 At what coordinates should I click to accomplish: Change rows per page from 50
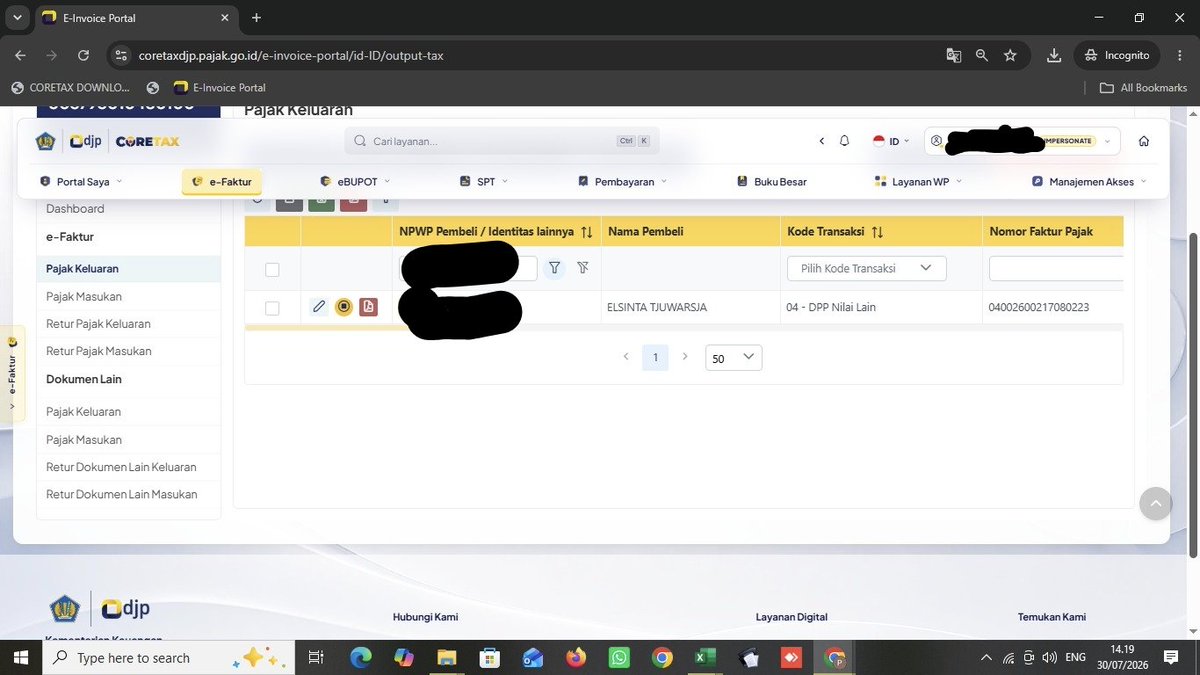point(734,358)
